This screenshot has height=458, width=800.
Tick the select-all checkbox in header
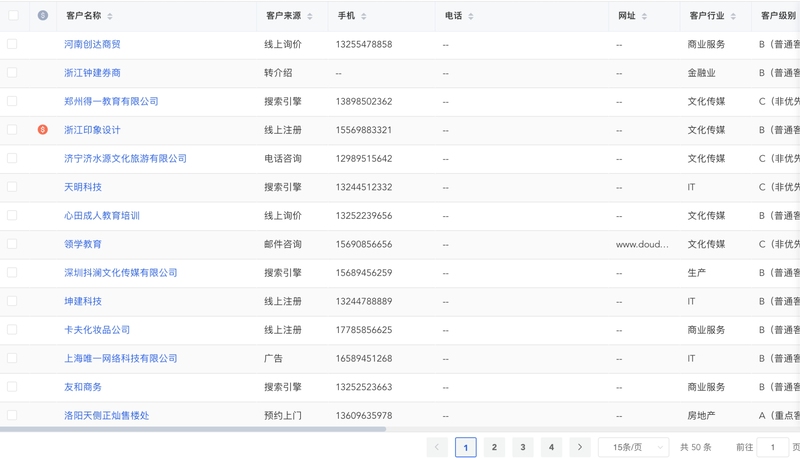tap(13, 15)
